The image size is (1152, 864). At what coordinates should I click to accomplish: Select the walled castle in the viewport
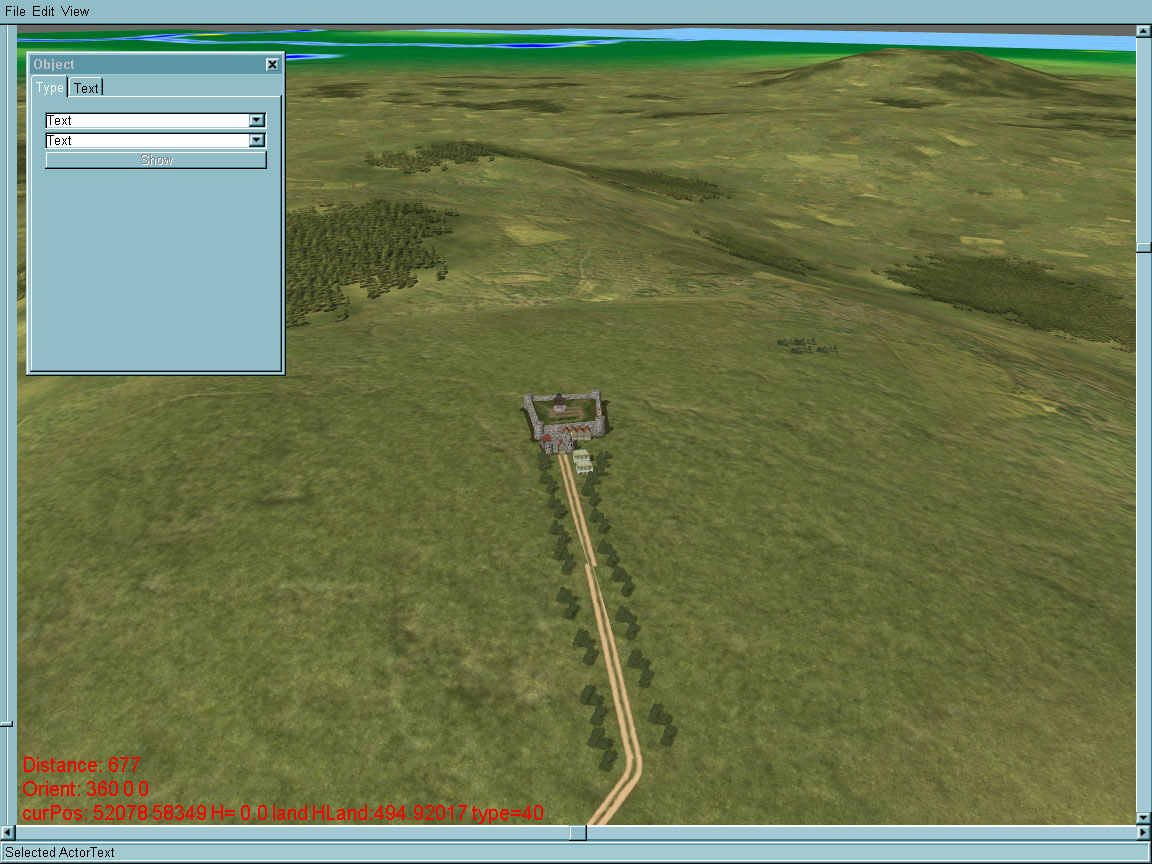[x=565, y=418]
